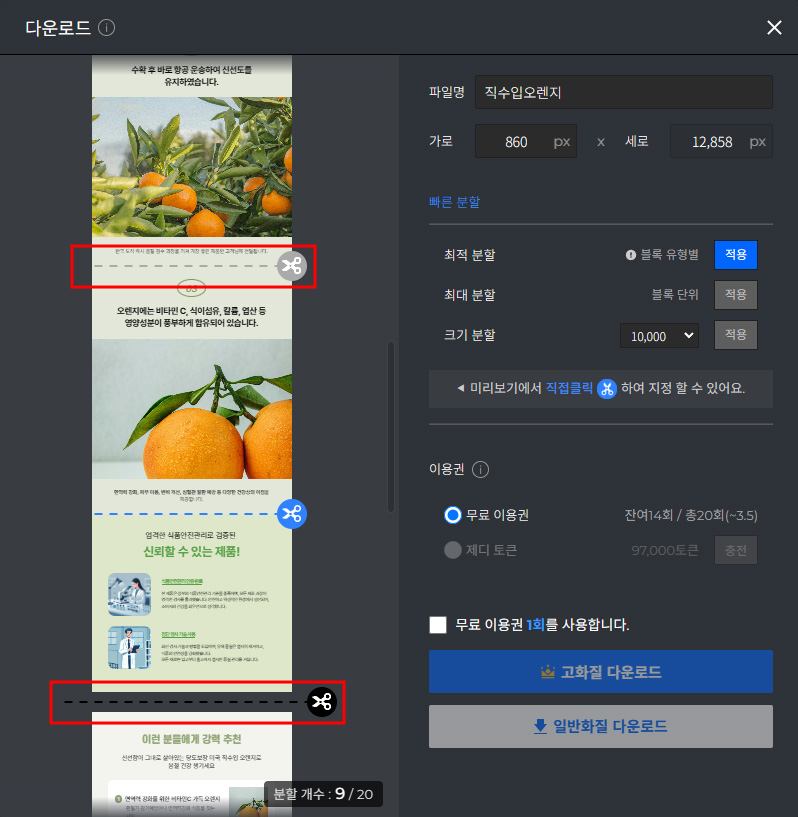Check the 무료 이용권 1회 사용 checkbox
Image resolution: width=798 pixels, height=817 pixels.
438,624
